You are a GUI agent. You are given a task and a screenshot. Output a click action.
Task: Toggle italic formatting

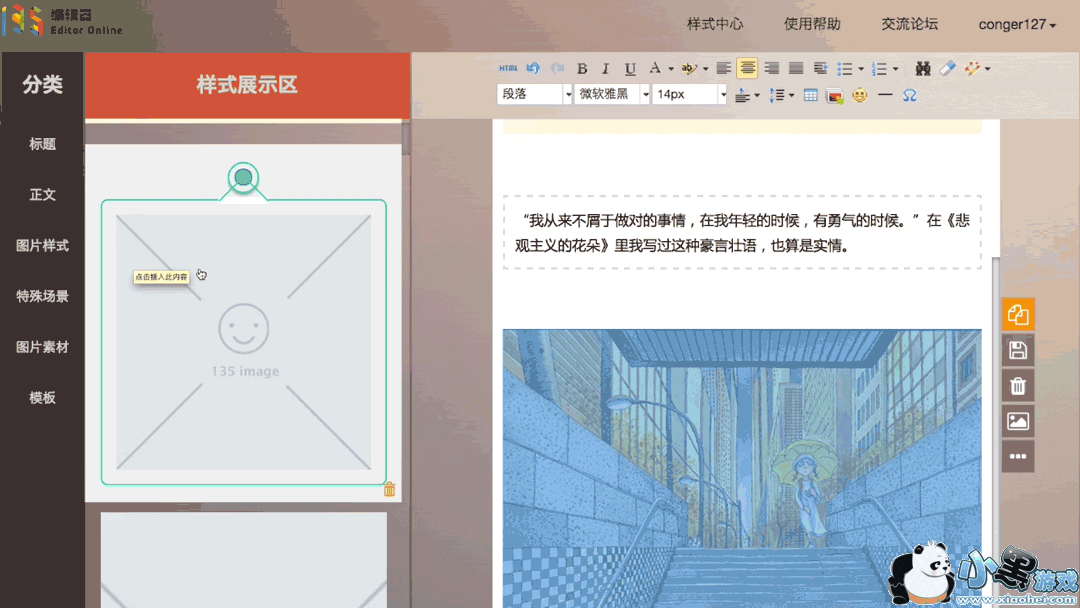click(x=606, y=69)
